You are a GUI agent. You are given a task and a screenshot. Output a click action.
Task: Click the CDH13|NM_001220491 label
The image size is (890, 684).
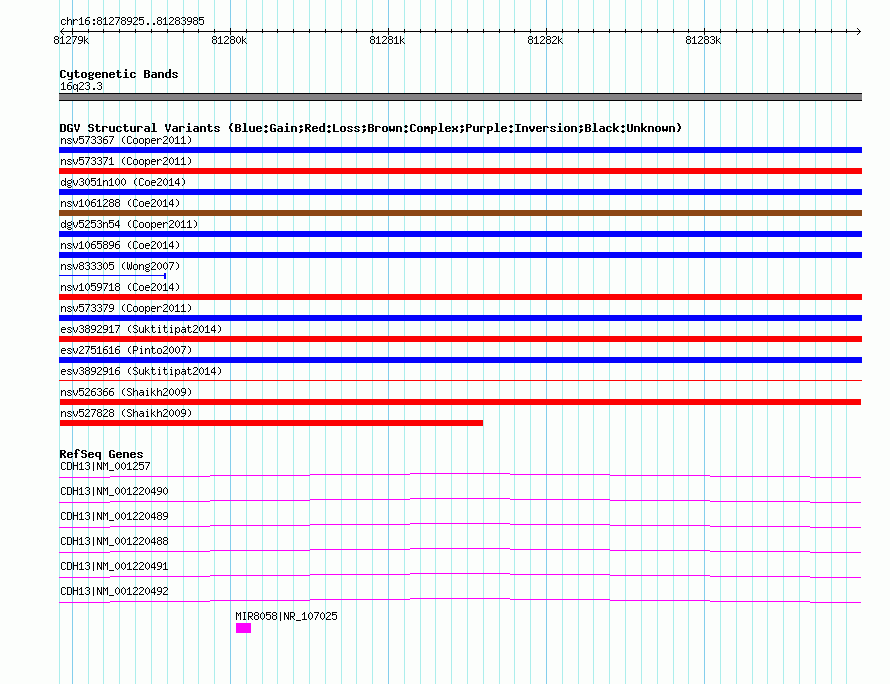point(114,566)
